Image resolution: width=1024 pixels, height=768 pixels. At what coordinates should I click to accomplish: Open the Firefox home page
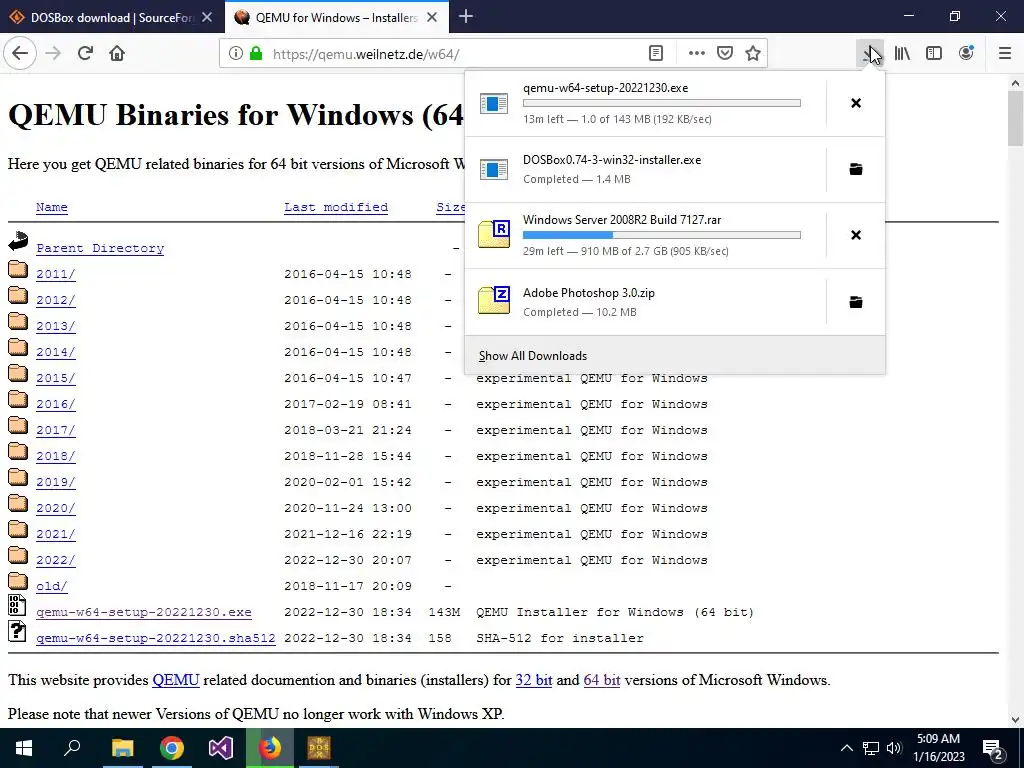(x=117, y=54)
